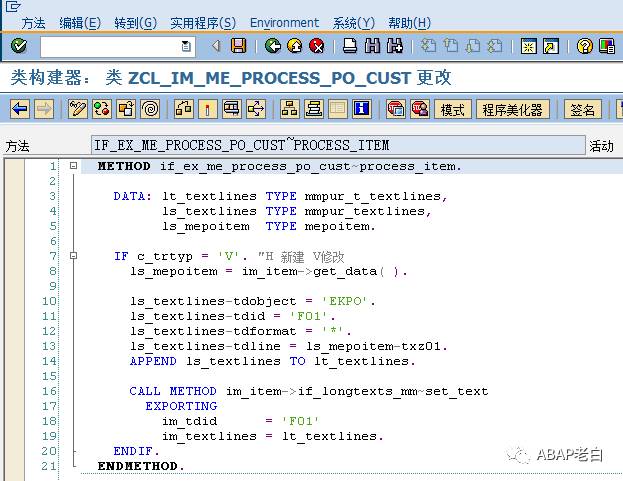623x481 pixels.
Task: Click line number 13 in the gutter
Action: pos(49,346)
